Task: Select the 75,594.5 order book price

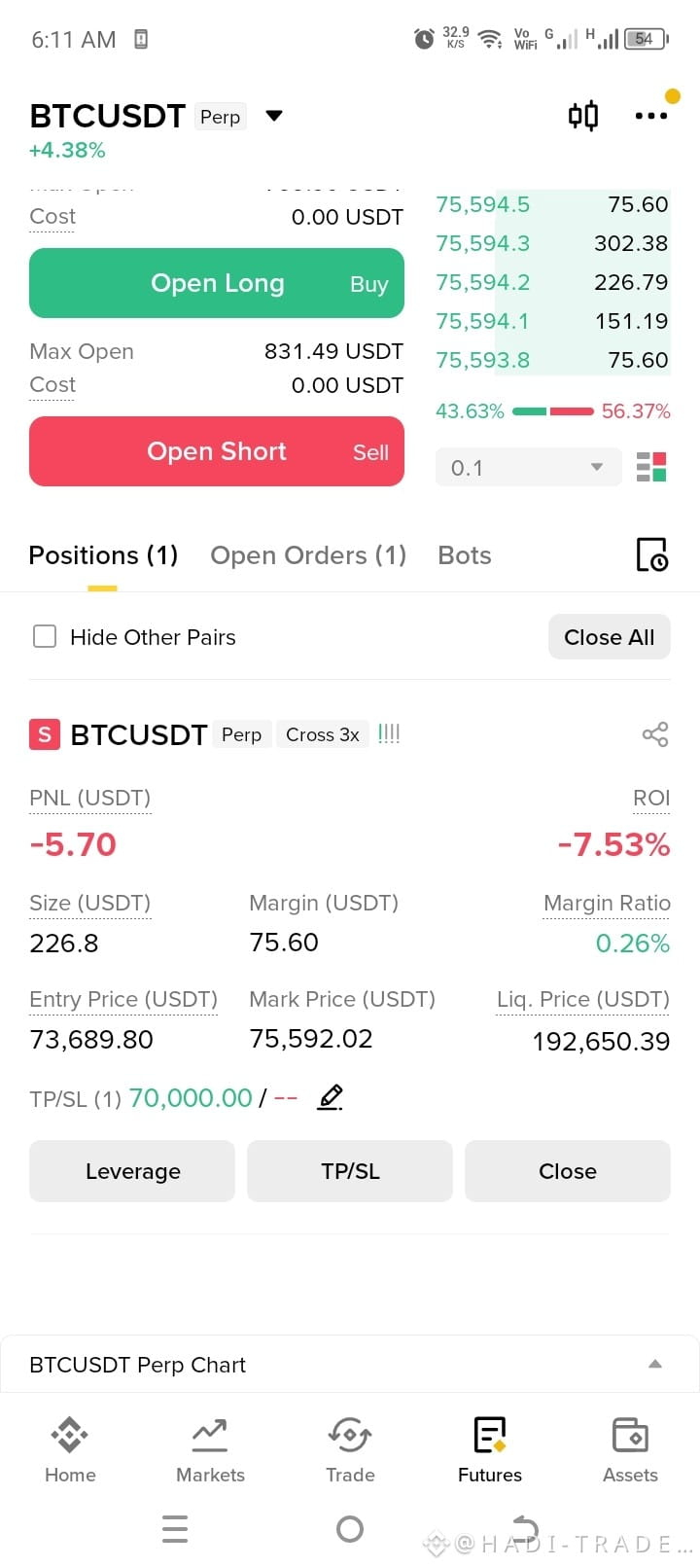Action: point(483,204)
